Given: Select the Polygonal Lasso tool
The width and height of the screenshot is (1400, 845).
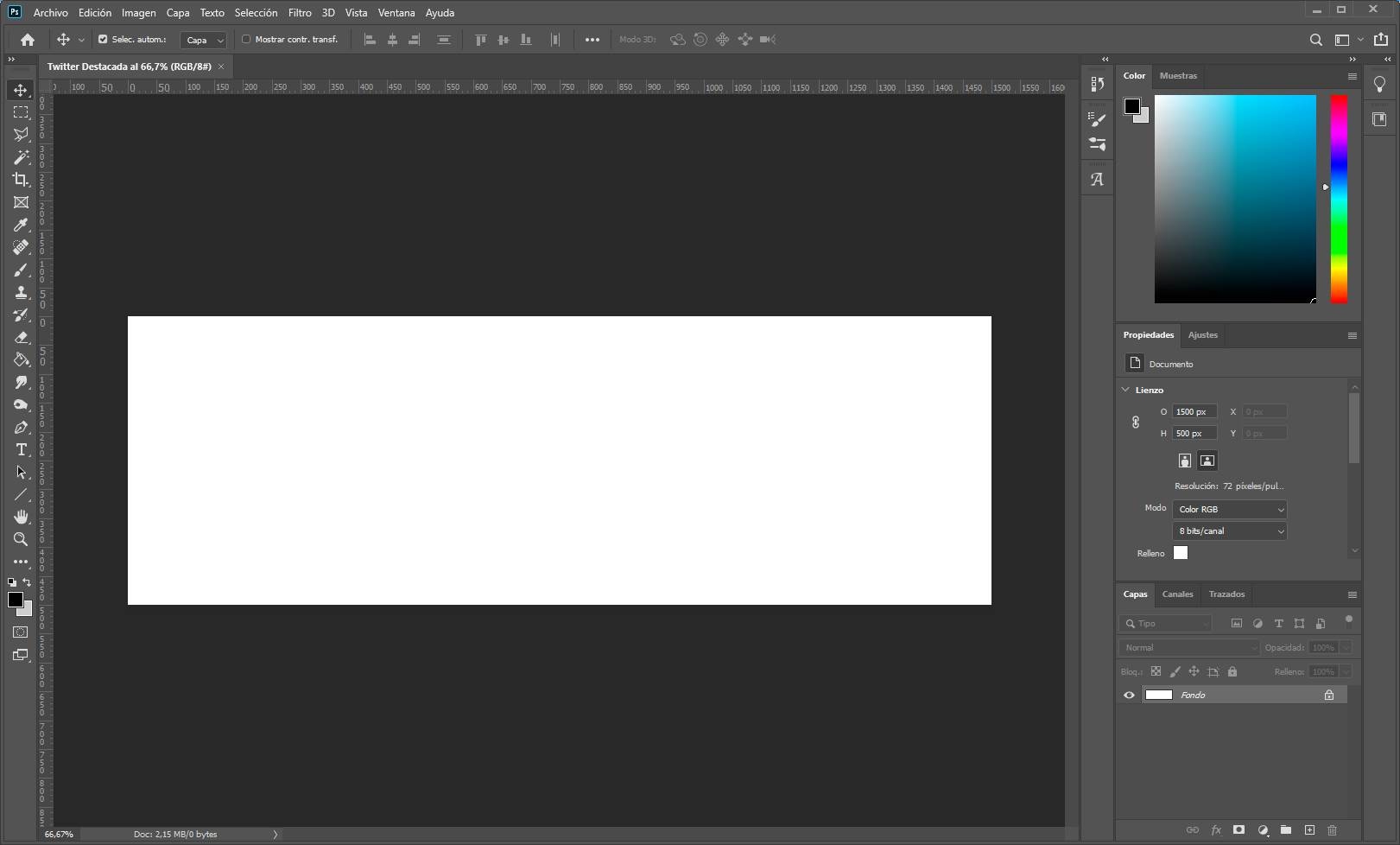Looking at the screenshot, I should (x=21, y=135).
